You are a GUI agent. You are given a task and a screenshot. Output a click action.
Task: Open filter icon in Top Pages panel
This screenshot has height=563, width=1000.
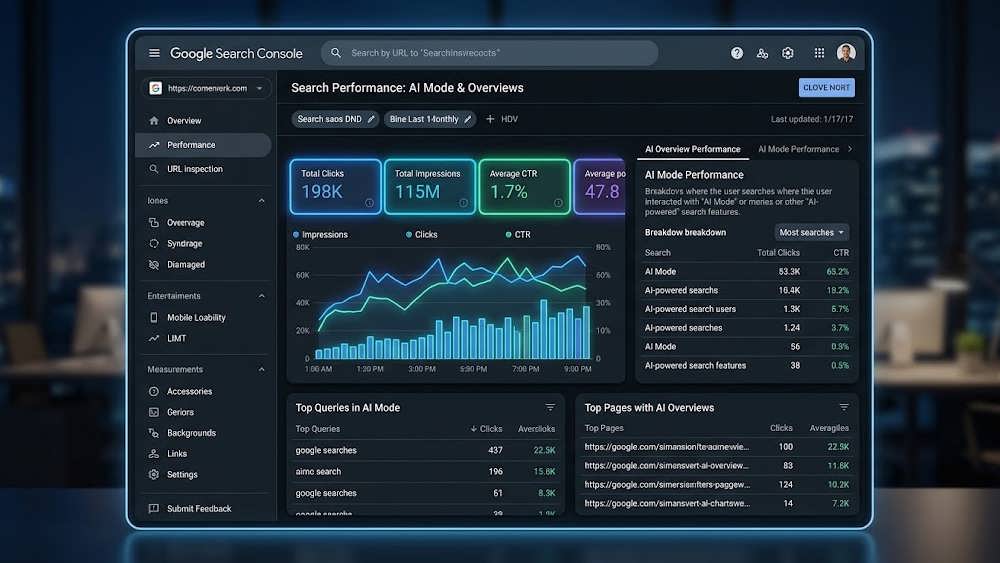[x=844, y=407]
